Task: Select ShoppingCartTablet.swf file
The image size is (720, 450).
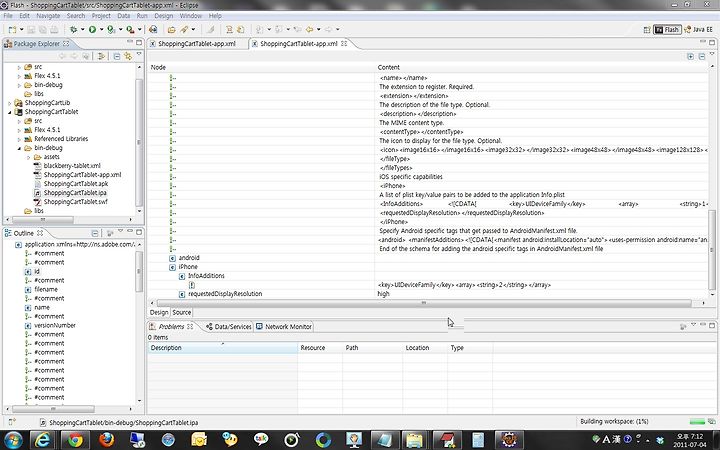Action: point(75,202)
